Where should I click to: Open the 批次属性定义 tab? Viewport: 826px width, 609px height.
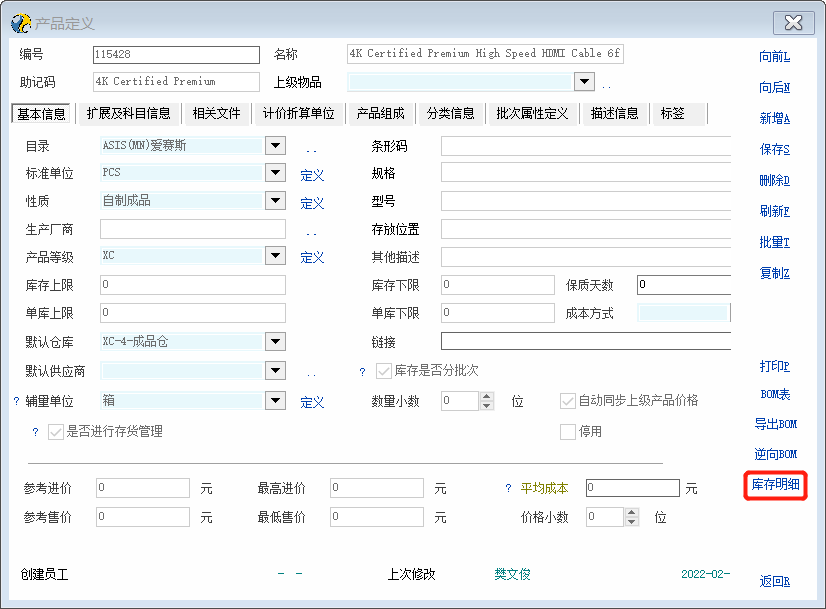coord(532,114)
